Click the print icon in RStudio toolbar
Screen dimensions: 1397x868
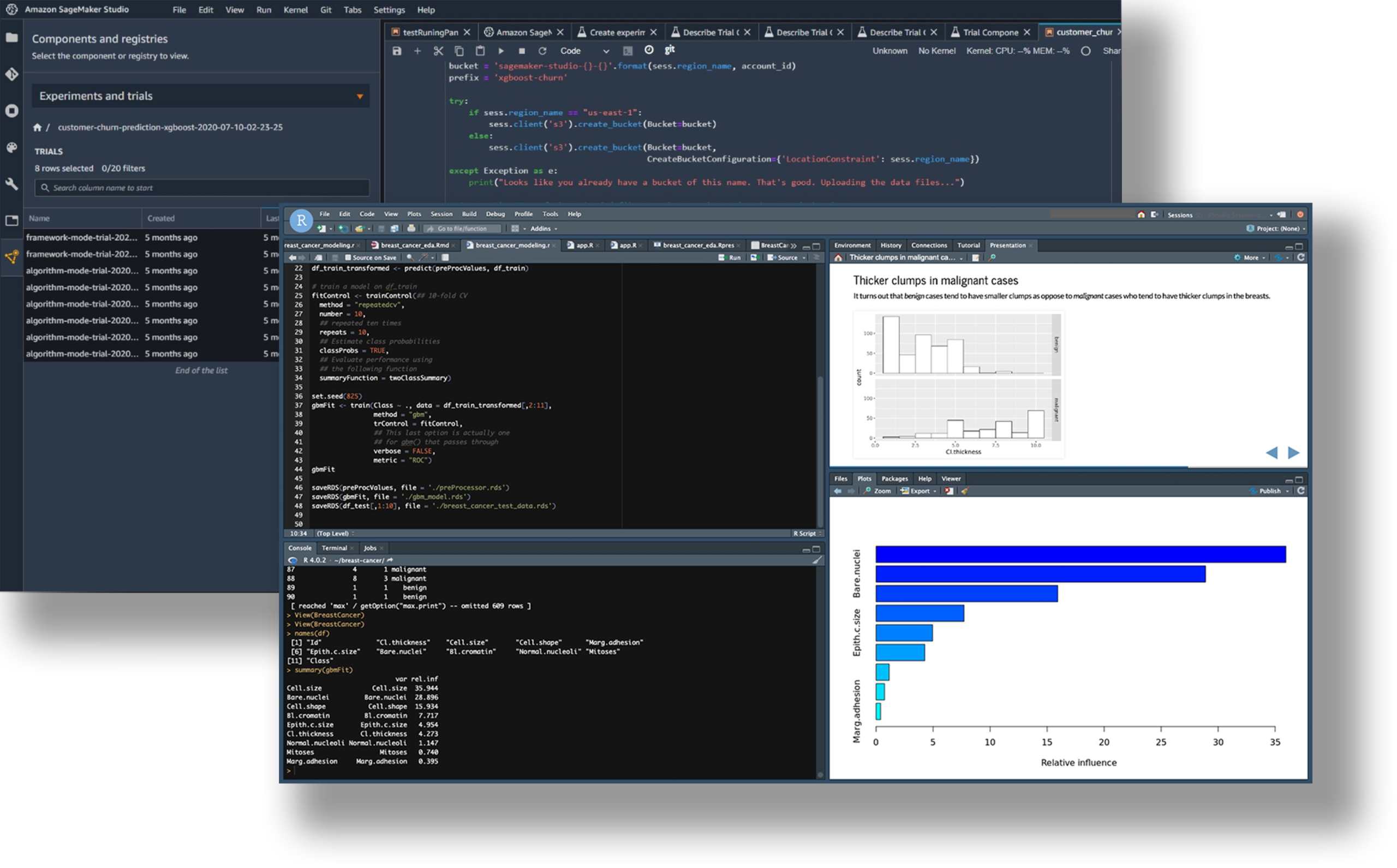tap(411, 229)
